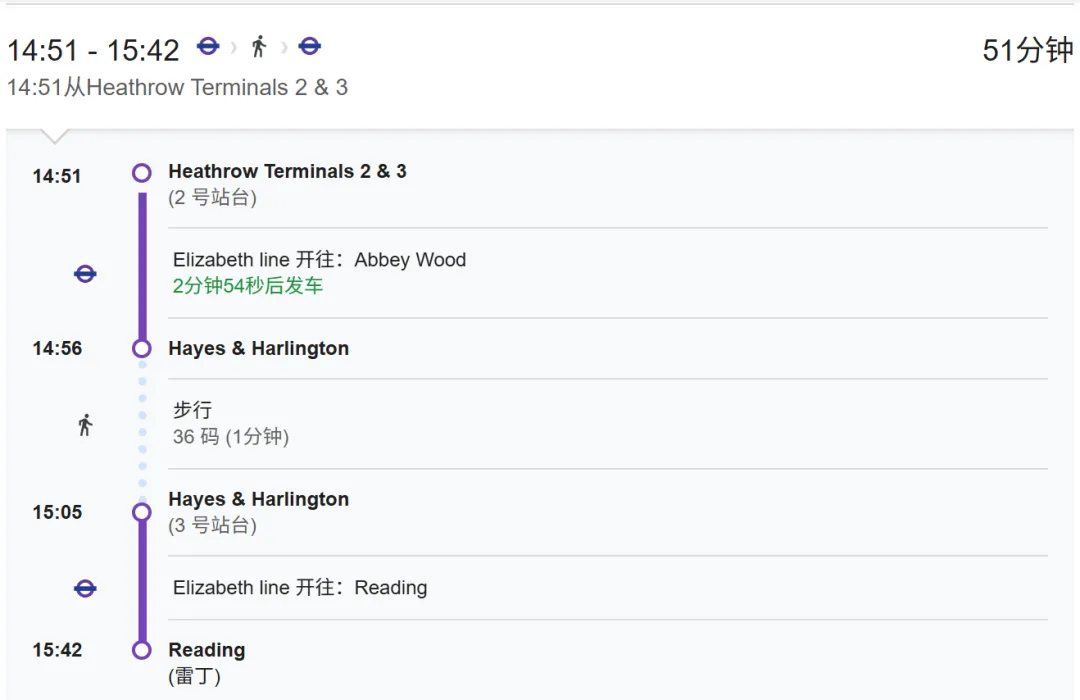Click roundel icon beside Abbey Wood train row

point(86,273)
